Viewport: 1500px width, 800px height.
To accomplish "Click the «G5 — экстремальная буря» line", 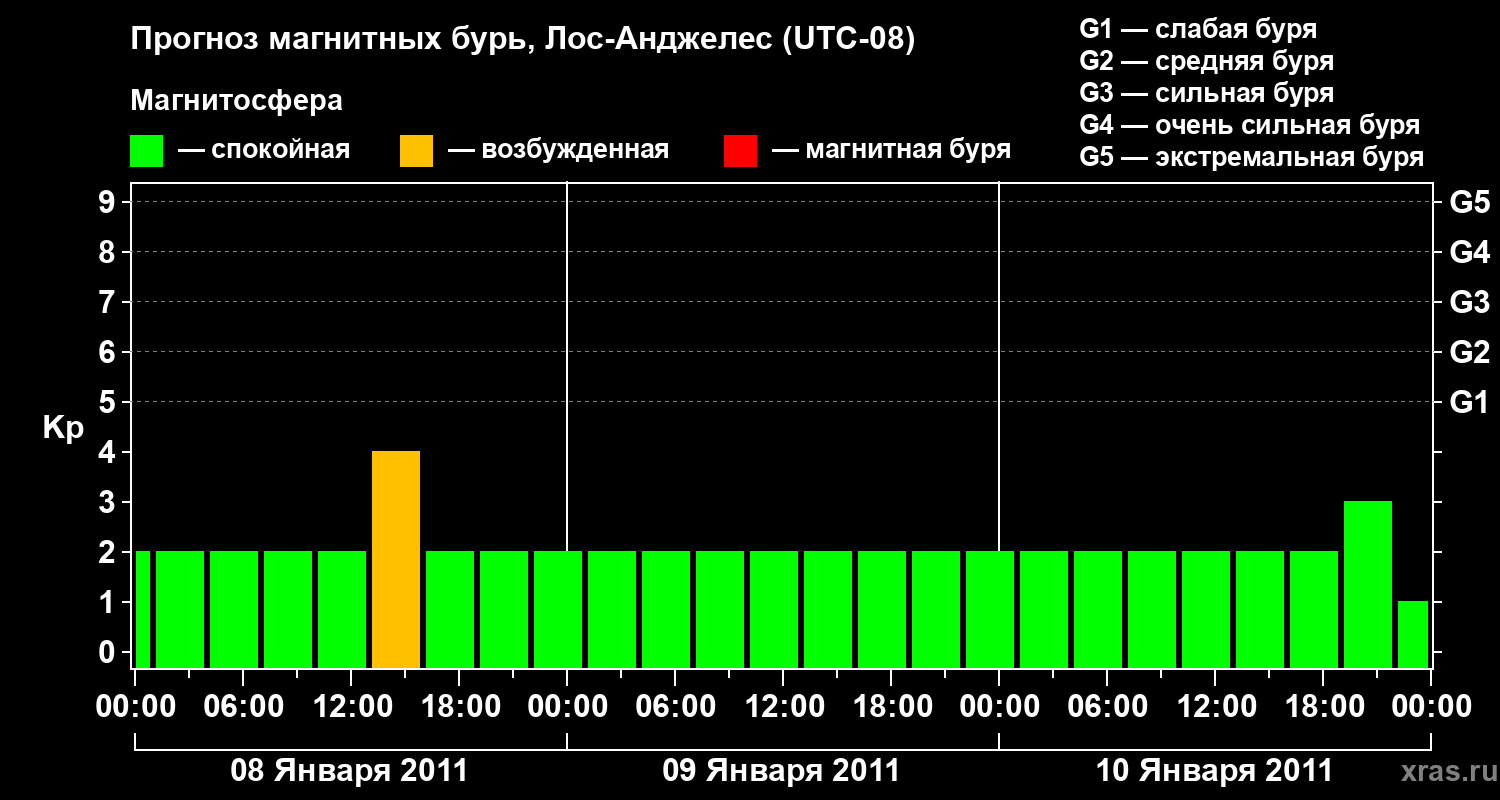I will point(1252,157).
